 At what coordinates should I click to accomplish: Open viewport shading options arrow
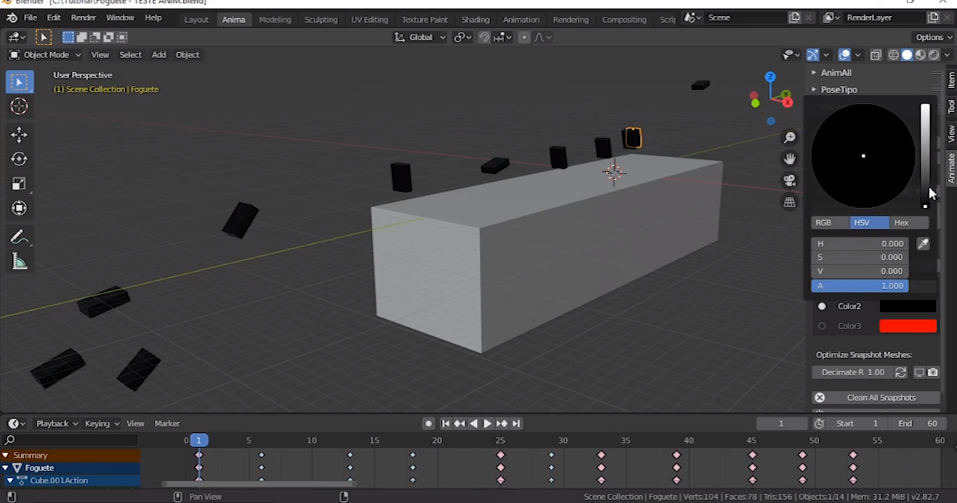click(x=947, y=55)
